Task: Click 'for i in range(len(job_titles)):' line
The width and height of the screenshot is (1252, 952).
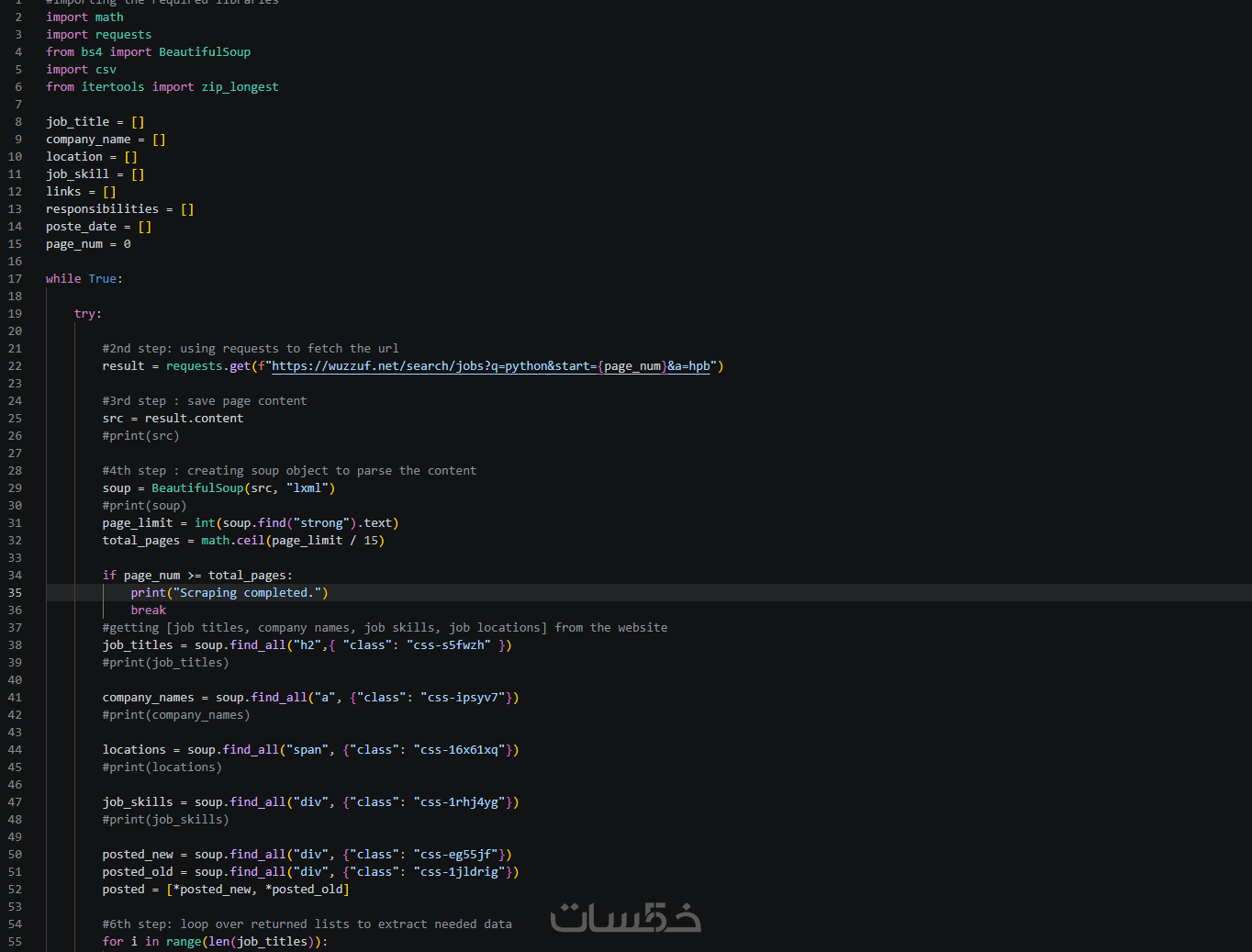Action: point(216,942)
